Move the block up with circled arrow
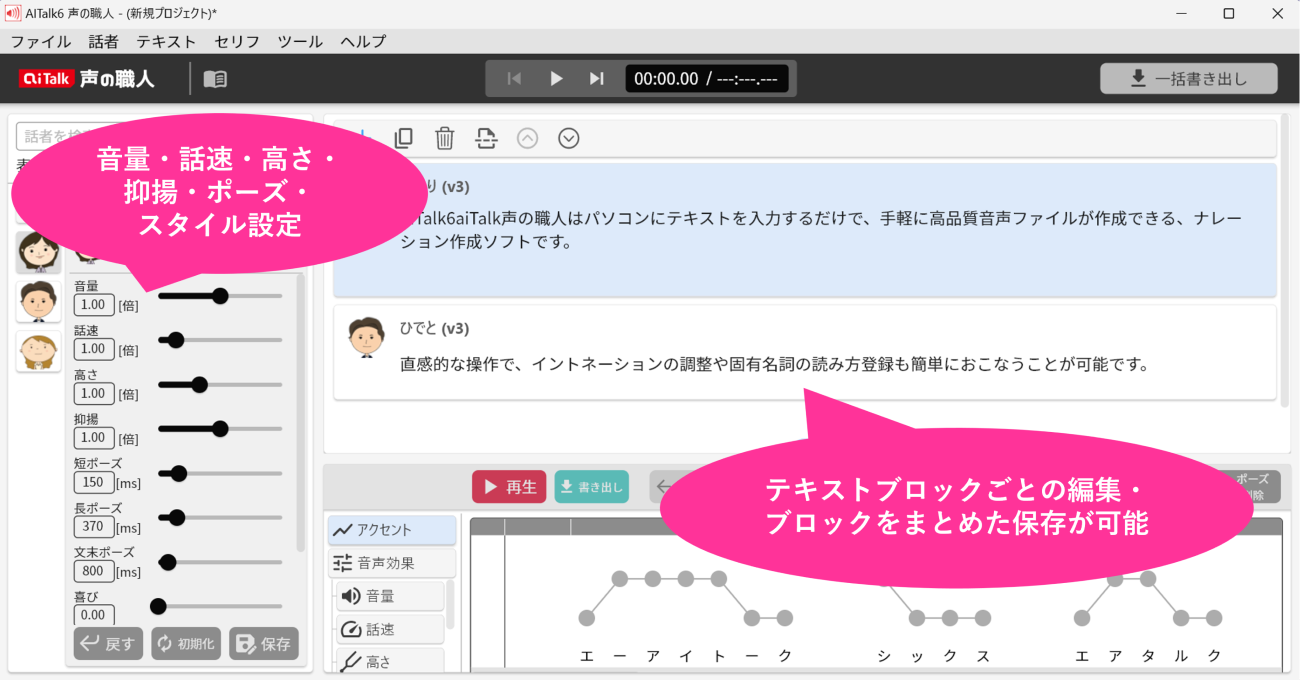The width and height of the screenshot is (1300, 680). tap(528, 138)
